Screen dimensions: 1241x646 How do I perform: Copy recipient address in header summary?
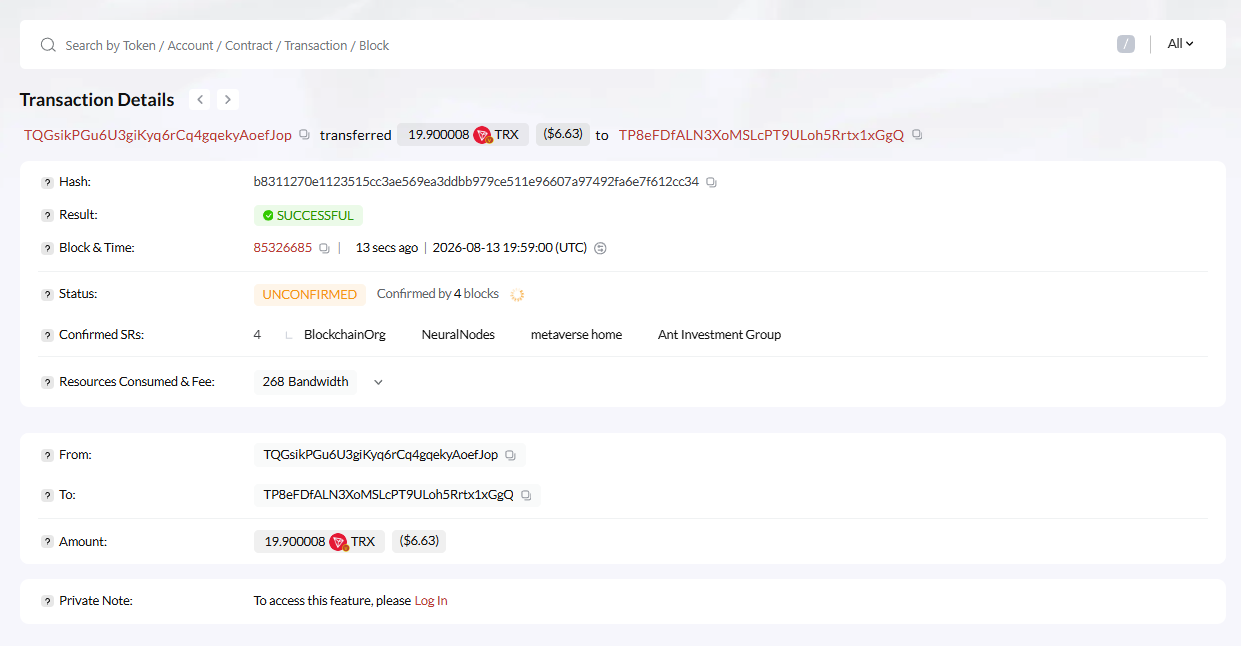[x=917, y=135]
